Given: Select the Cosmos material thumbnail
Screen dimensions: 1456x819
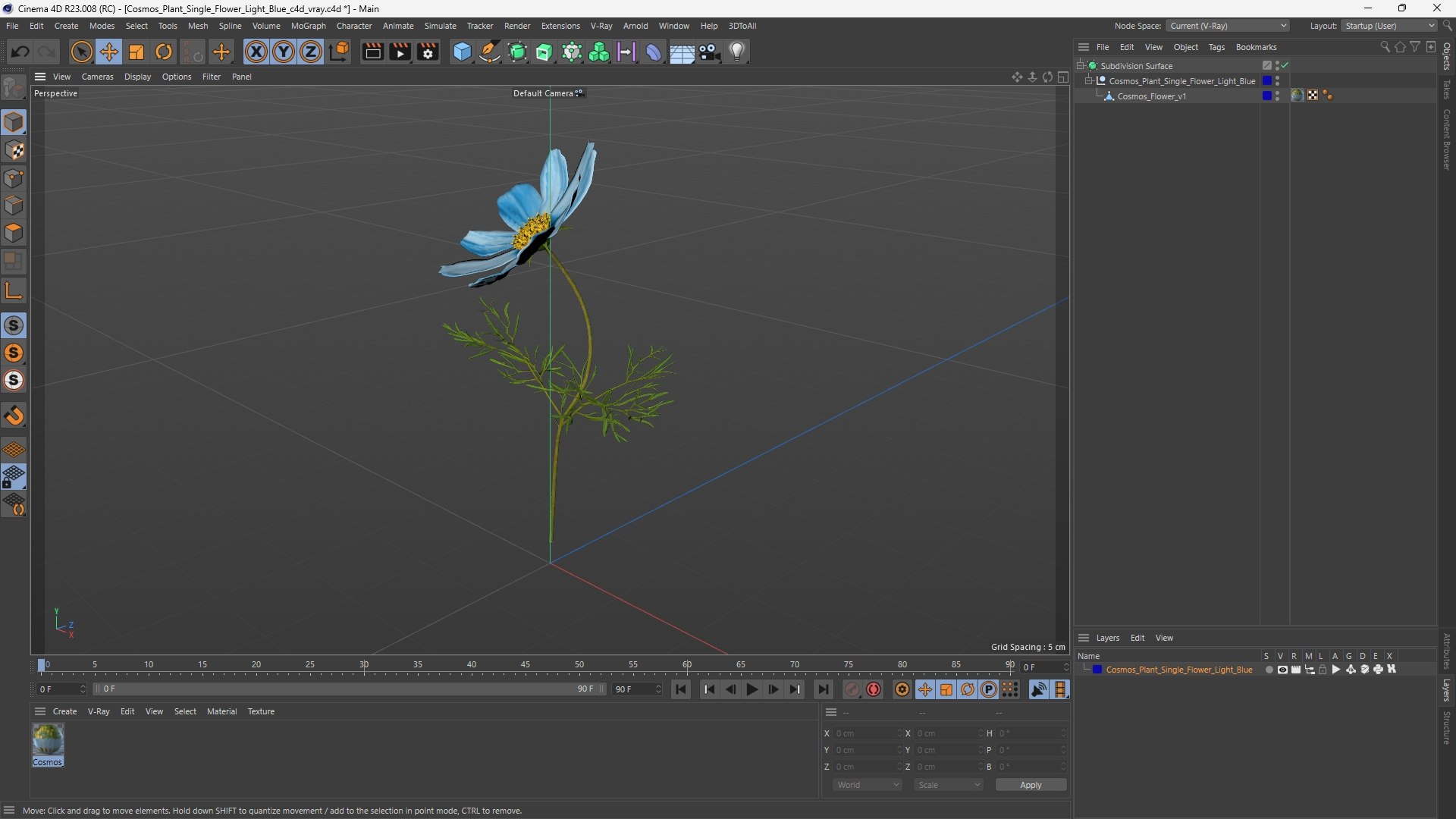Looking at the screenshot, I should pos(48,741).
